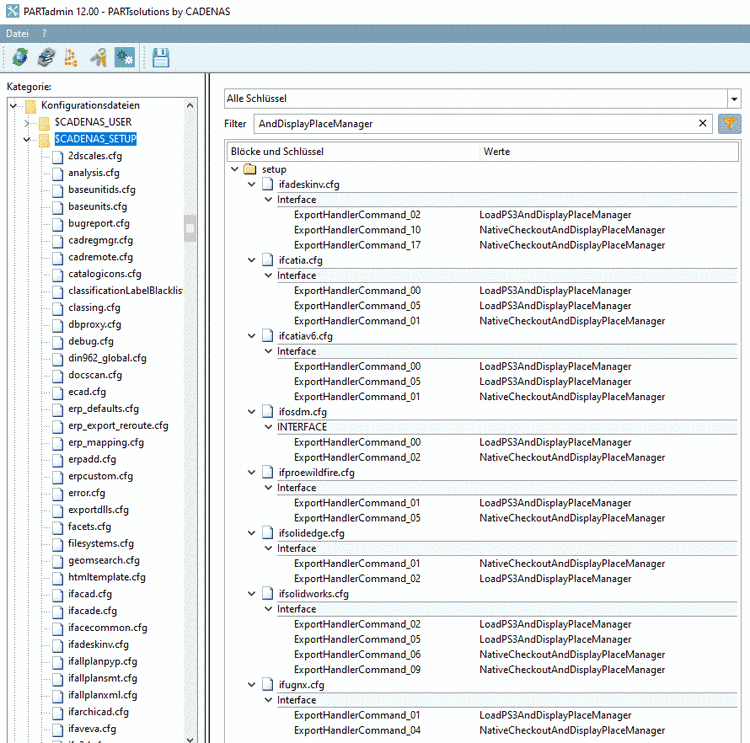Click the orange hierarchy tree toolbar icon
This screenshot has width=750, height=743.
[x=71, y=59]
